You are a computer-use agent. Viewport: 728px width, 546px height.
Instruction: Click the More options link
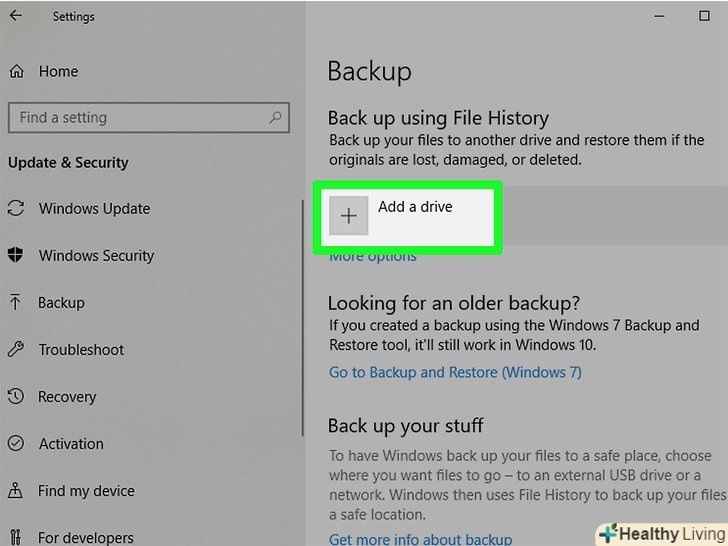[373, 257]
